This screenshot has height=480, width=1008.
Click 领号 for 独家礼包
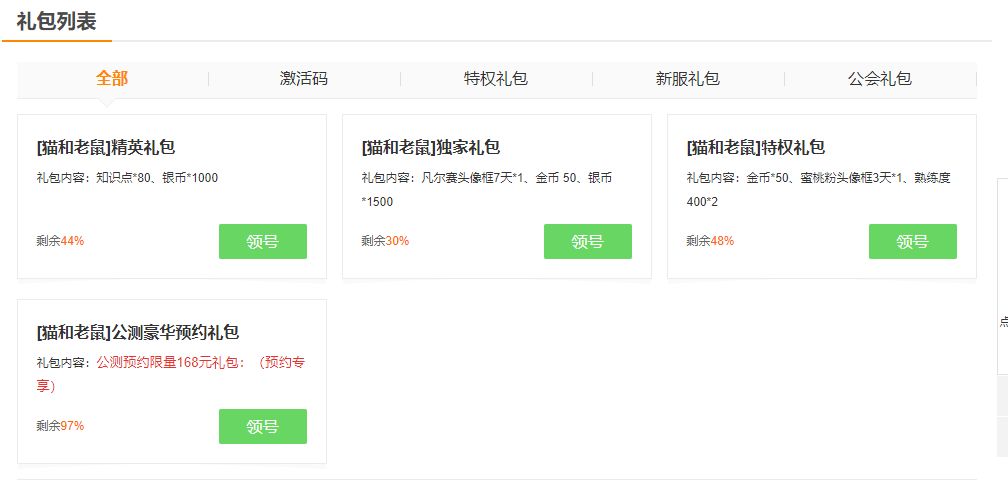tap(588, 242)
